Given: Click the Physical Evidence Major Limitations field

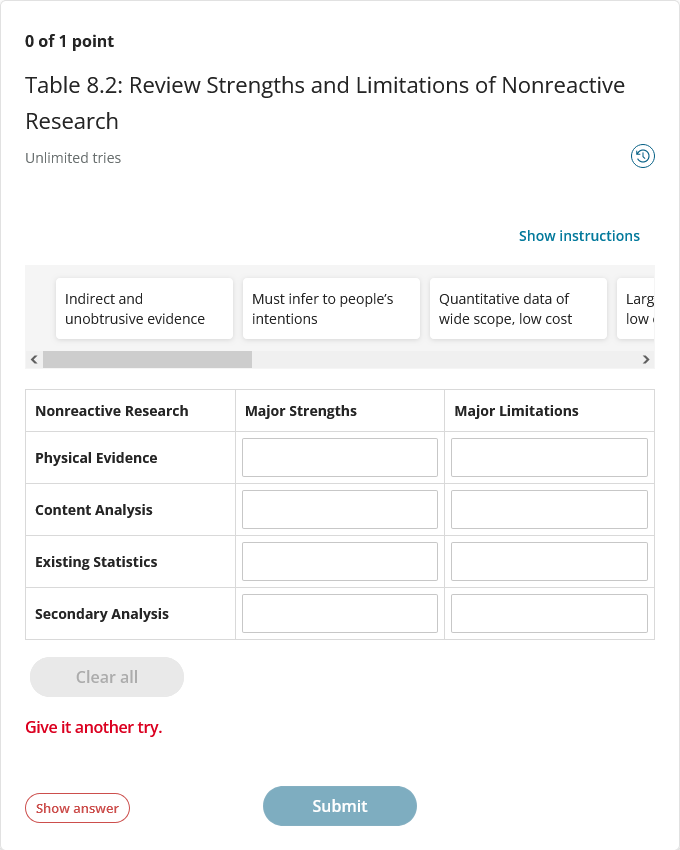Looking at the screenshot, I should tap(548, 457).
